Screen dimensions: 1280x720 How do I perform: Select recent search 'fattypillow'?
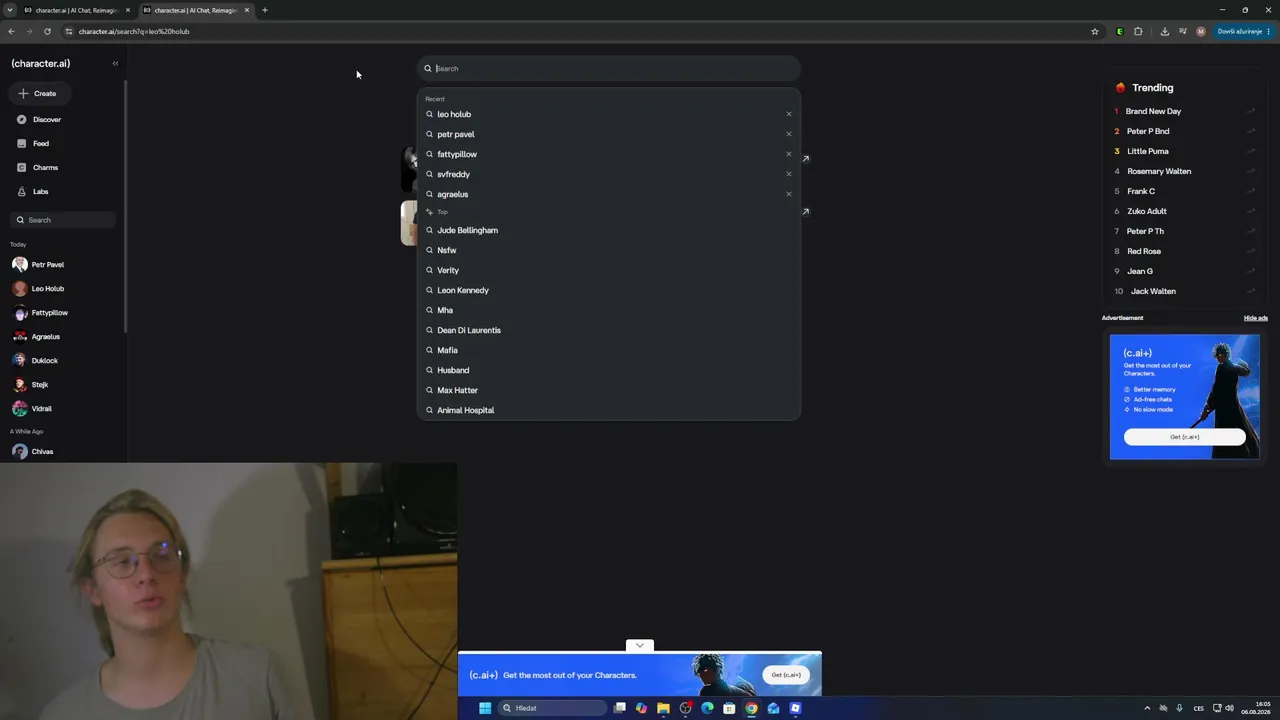pos(457,154)
